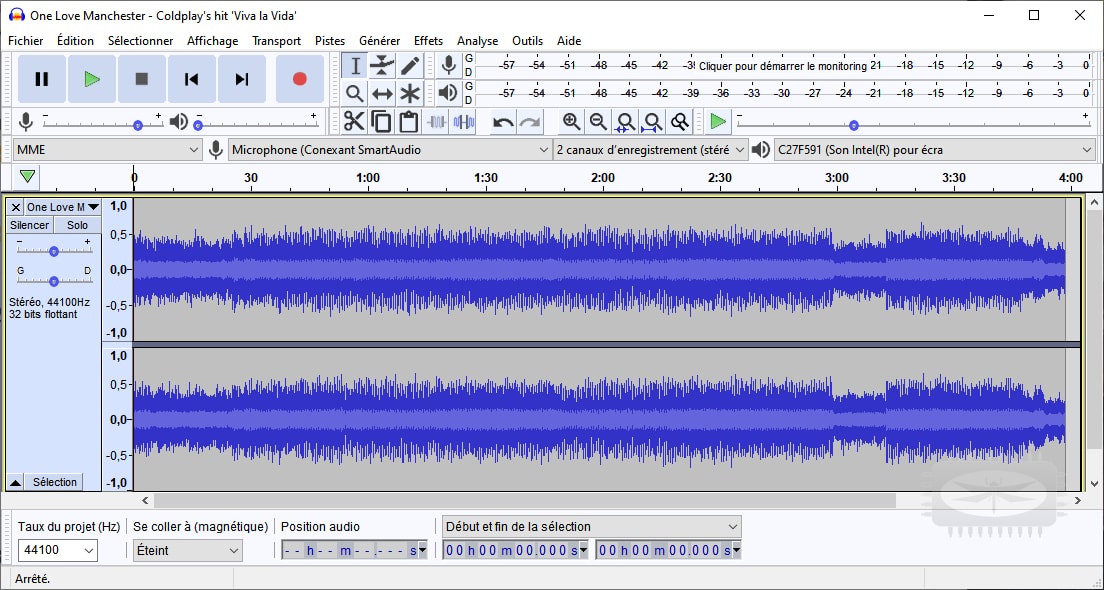This screenshot has width=1104, height=590.
Task: Open the Transport menu
Action: 277,41
